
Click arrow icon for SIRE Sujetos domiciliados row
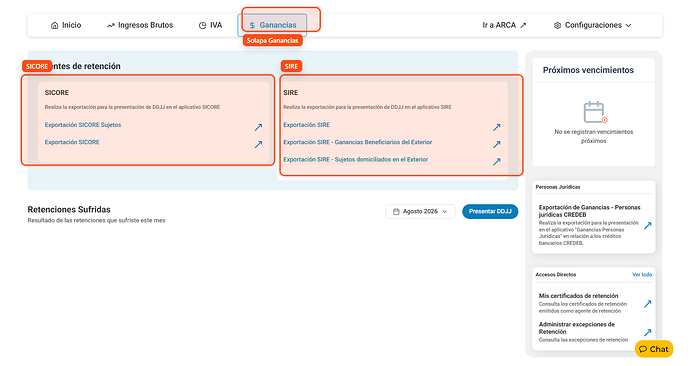tap(497, 161)
